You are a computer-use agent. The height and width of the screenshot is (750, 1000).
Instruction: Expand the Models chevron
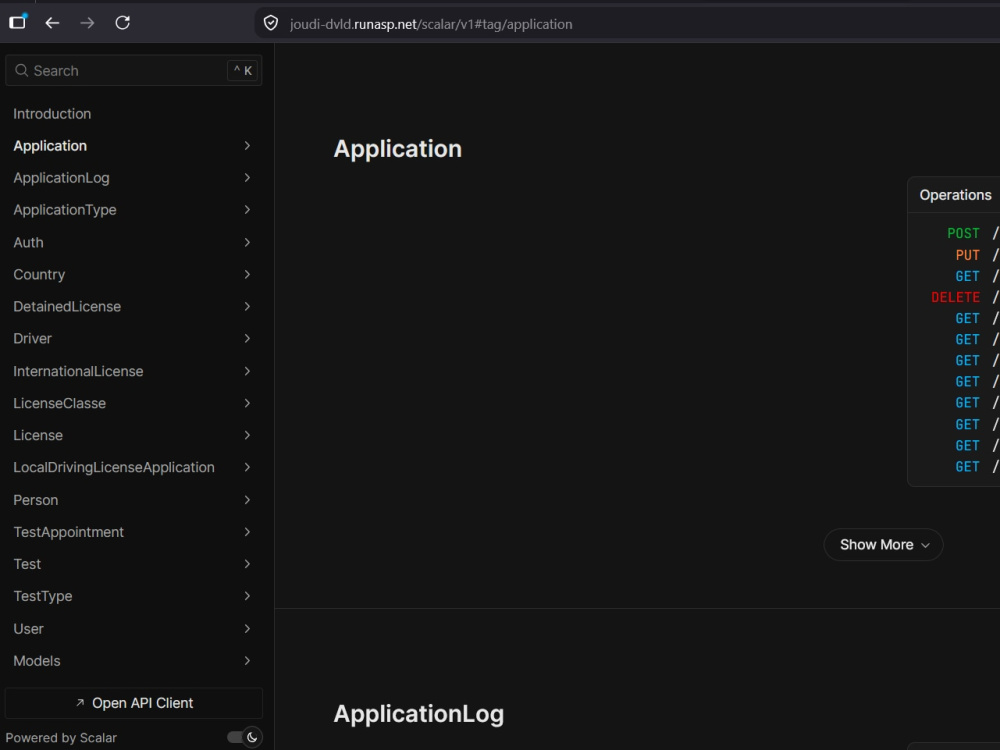[247, 661]
